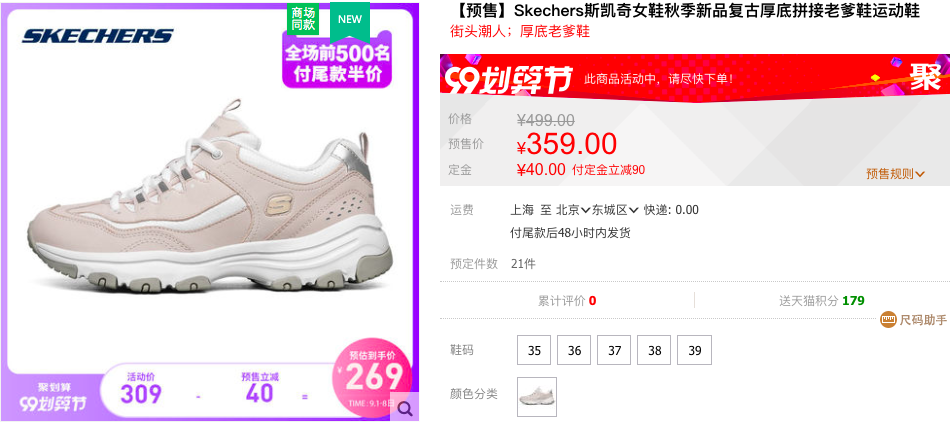Viewport: 952px width, 424px height.
Task: Select shoe size 36
Action: [x=574, y=350]
